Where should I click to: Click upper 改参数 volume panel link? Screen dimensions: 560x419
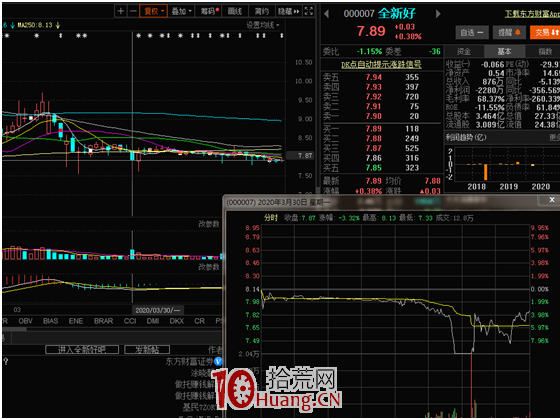(x=209, y=224)
